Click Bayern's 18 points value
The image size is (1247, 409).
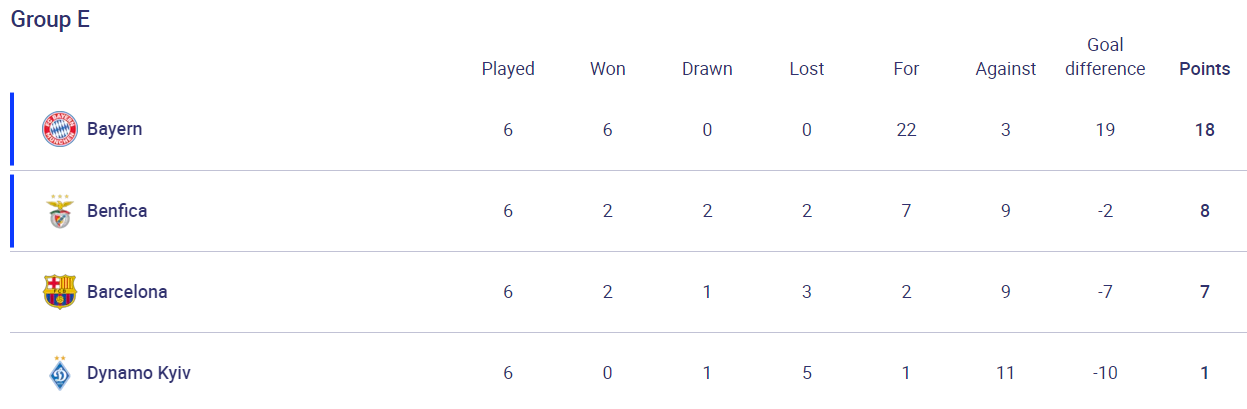[x=1205, y=130]
